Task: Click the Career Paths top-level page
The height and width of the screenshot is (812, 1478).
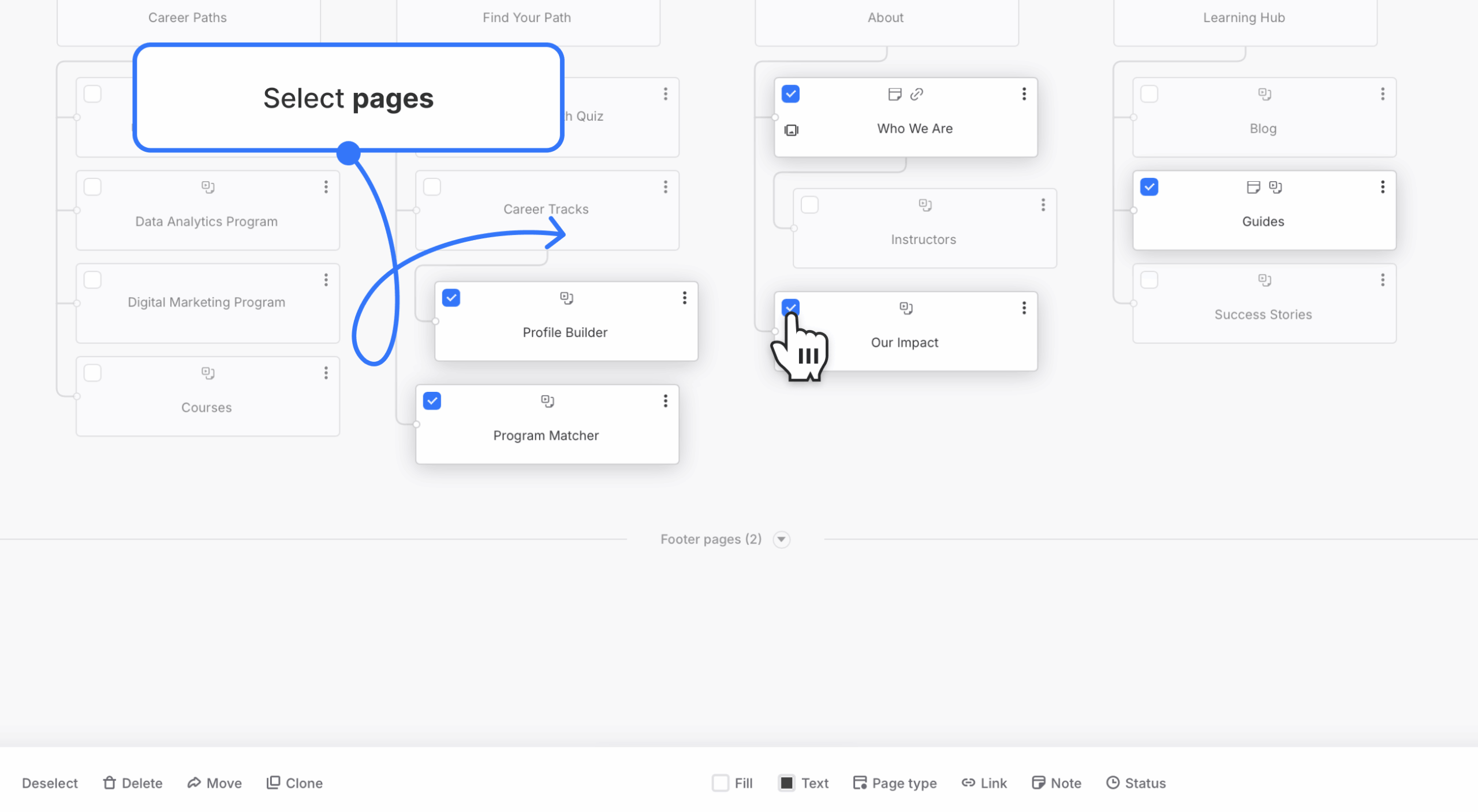Action: [x=188, y=23]
